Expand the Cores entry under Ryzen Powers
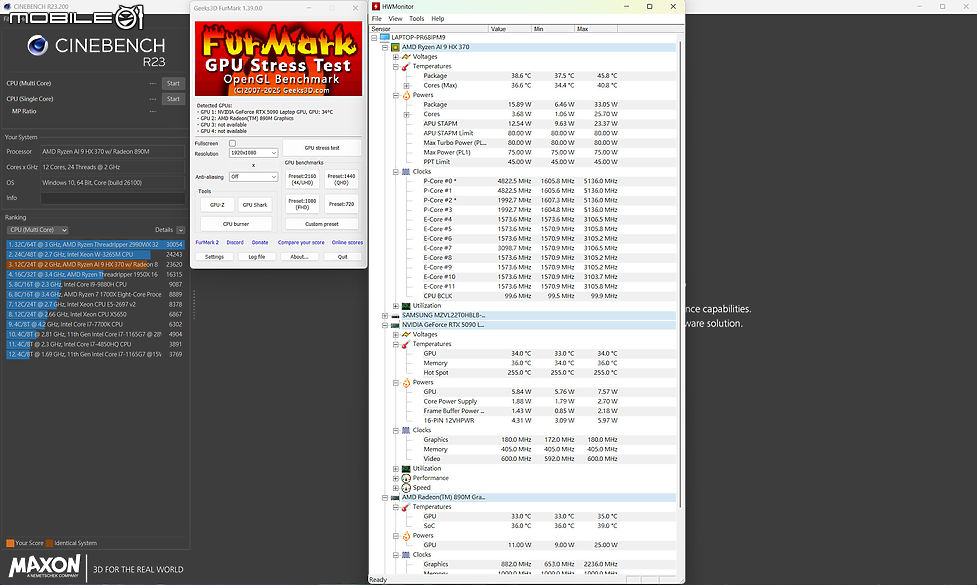977x585 pixels. coord(406,114)
